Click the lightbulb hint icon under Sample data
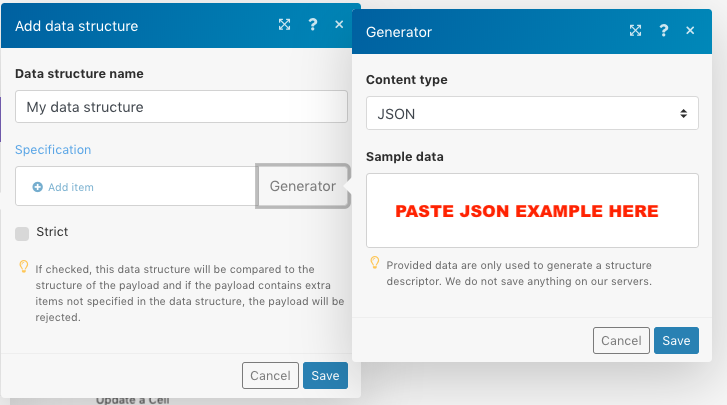 pos(375,263)
